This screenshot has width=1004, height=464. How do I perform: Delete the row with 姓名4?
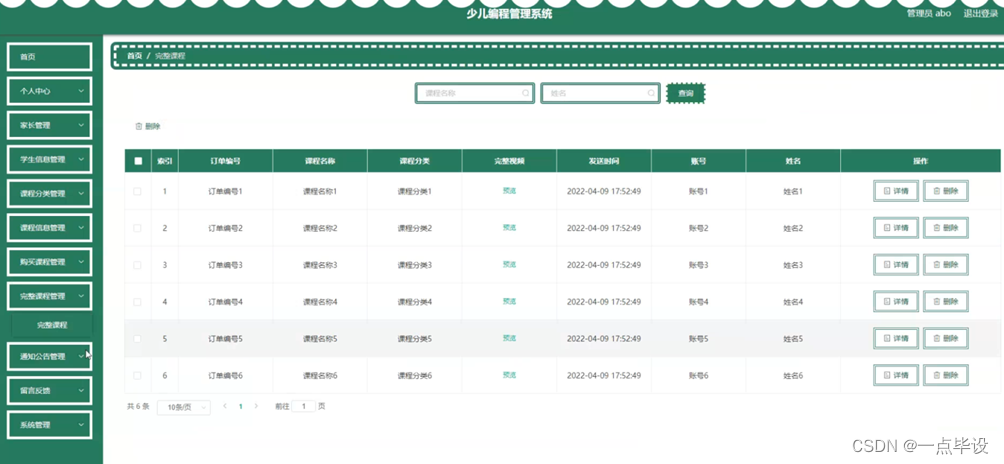point(946,301)
